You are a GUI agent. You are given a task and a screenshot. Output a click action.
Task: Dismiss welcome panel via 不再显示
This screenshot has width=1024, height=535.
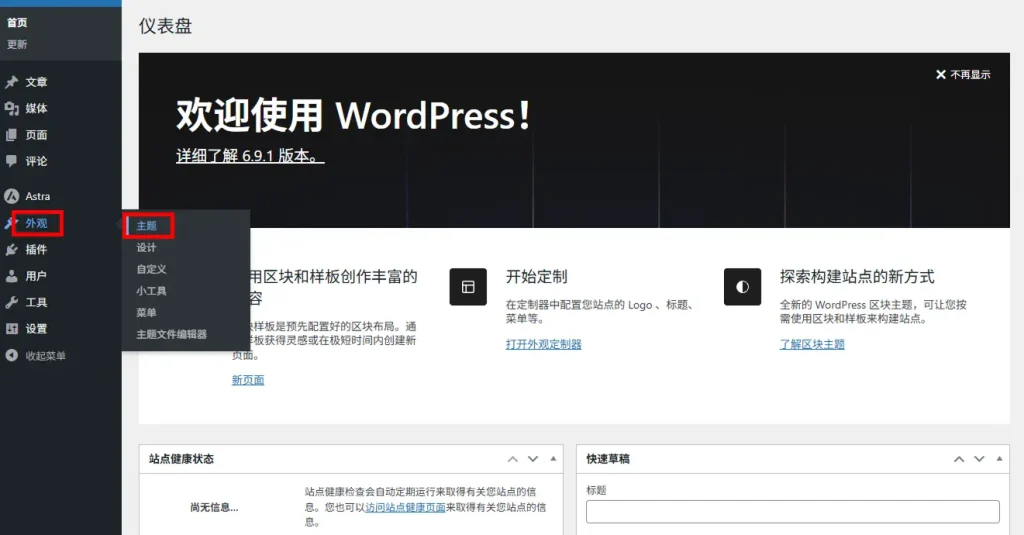[x=963, y=74]
